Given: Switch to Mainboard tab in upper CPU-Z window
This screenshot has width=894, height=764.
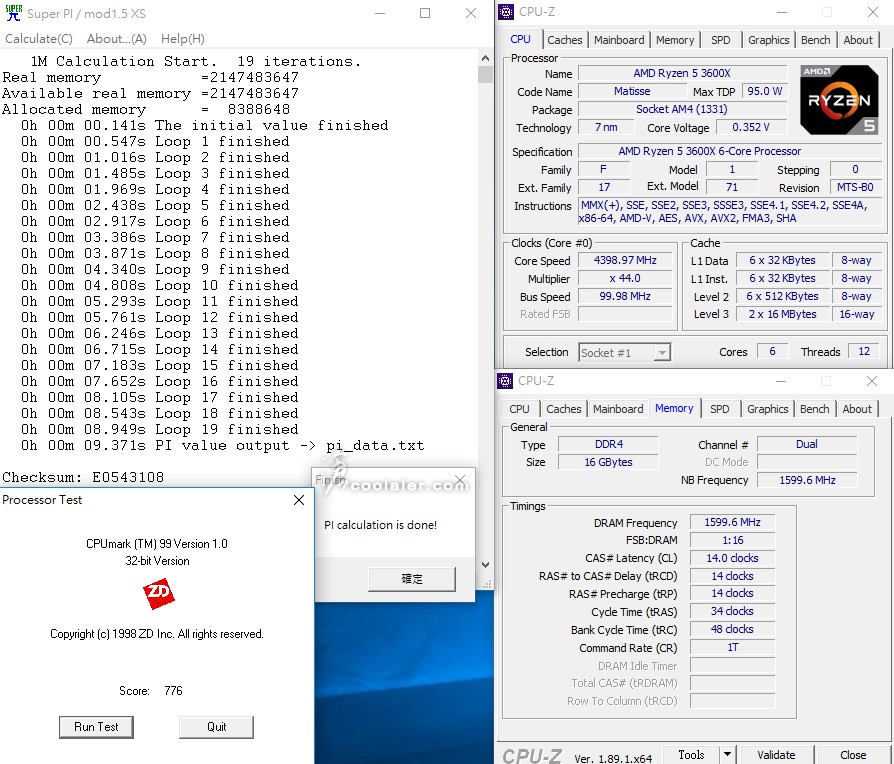Looking at the screenshot, I should tap(619, 40).
